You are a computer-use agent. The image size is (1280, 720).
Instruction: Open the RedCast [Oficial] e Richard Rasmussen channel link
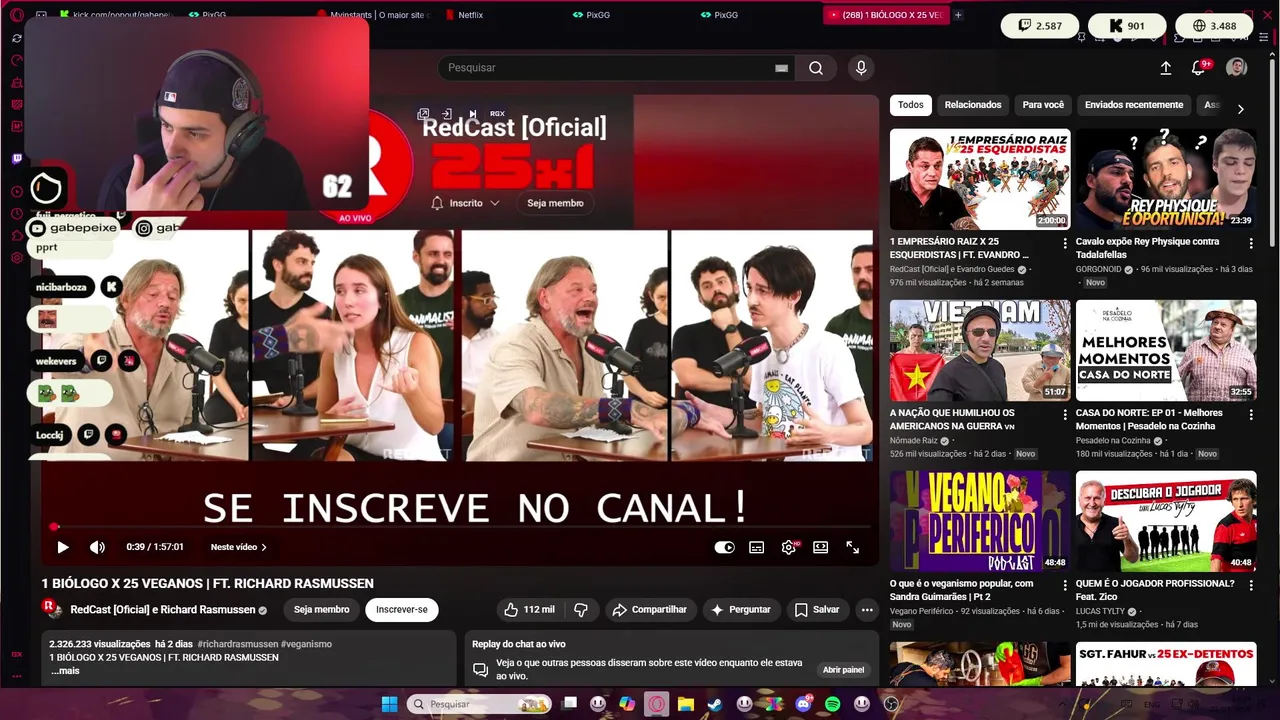(163, 610)
